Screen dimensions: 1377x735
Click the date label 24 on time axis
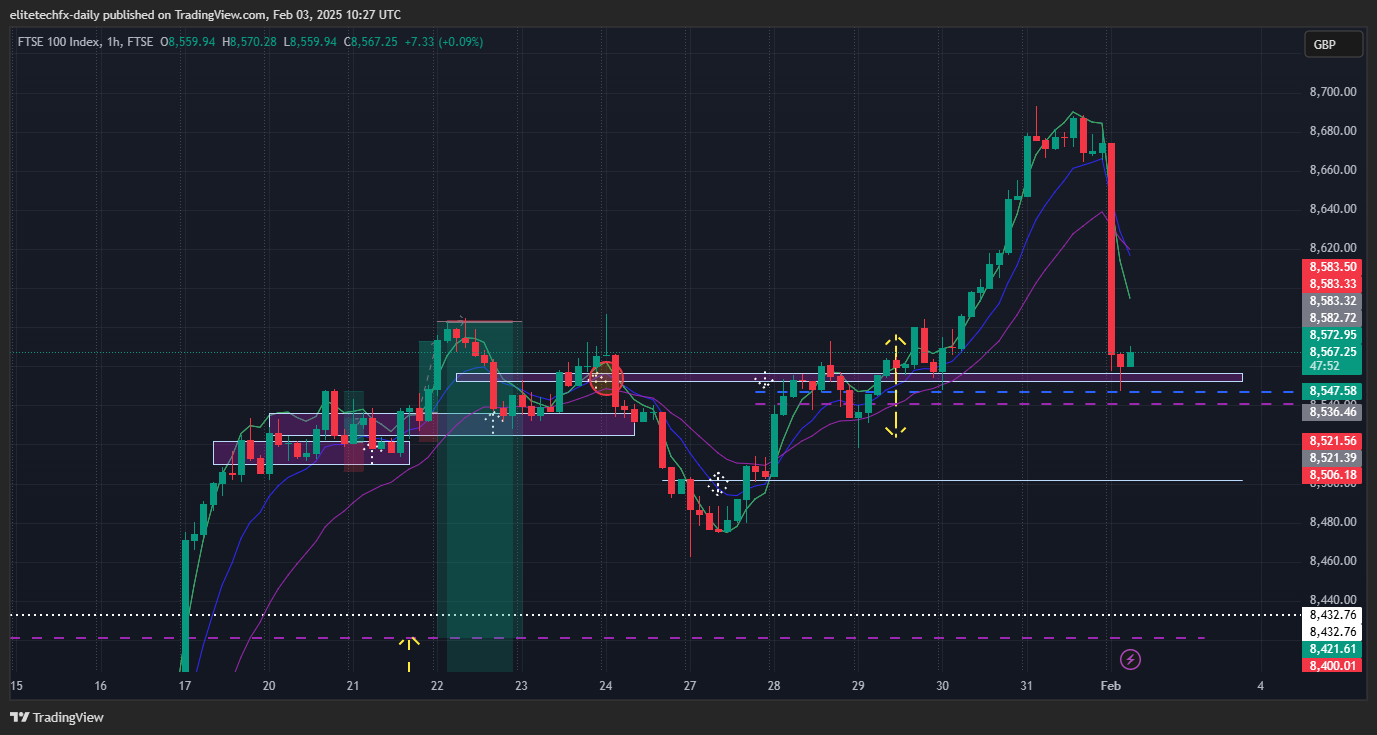pyautogui.click(x=605, y=686)
